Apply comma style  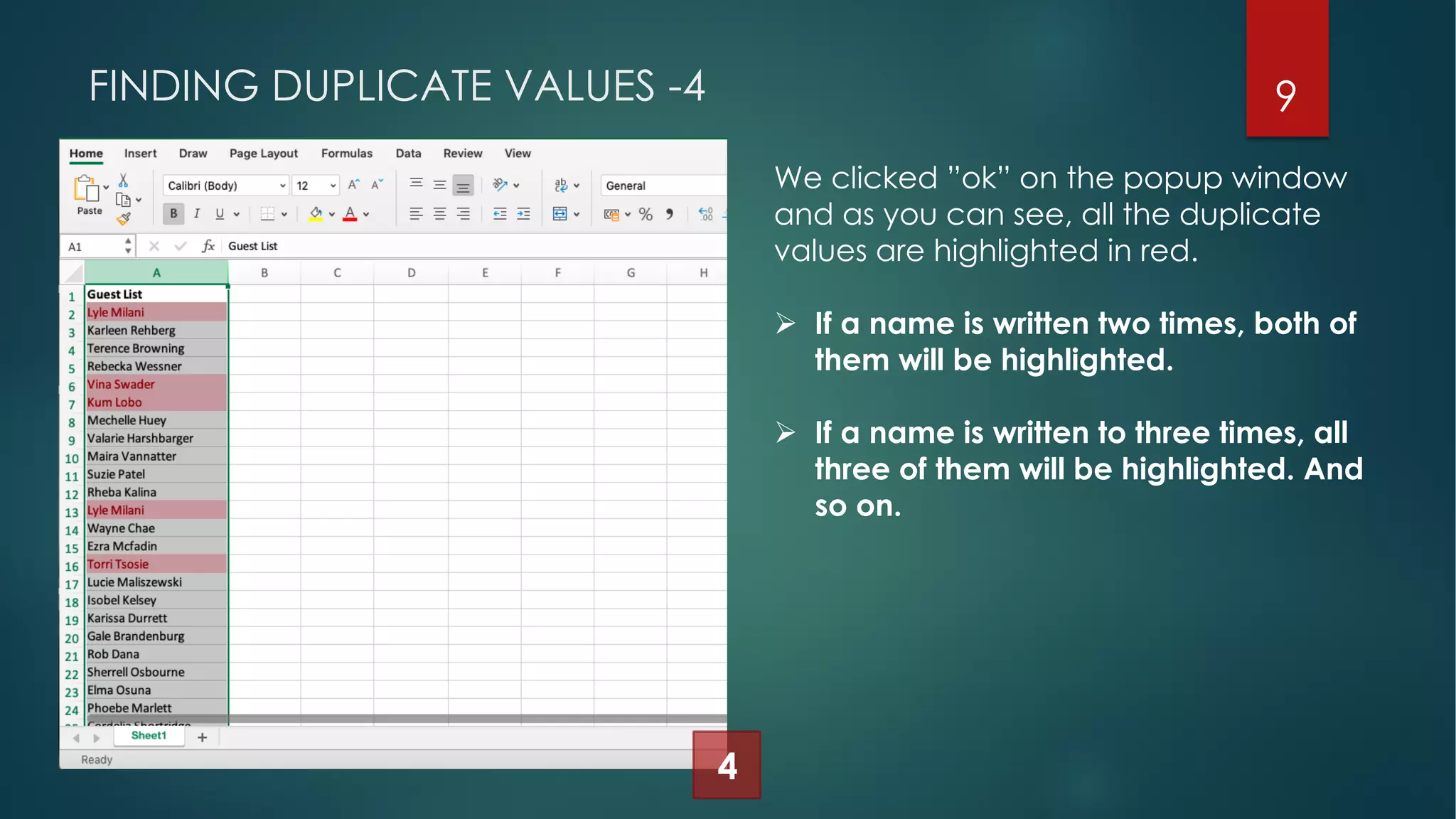[669, 213]
